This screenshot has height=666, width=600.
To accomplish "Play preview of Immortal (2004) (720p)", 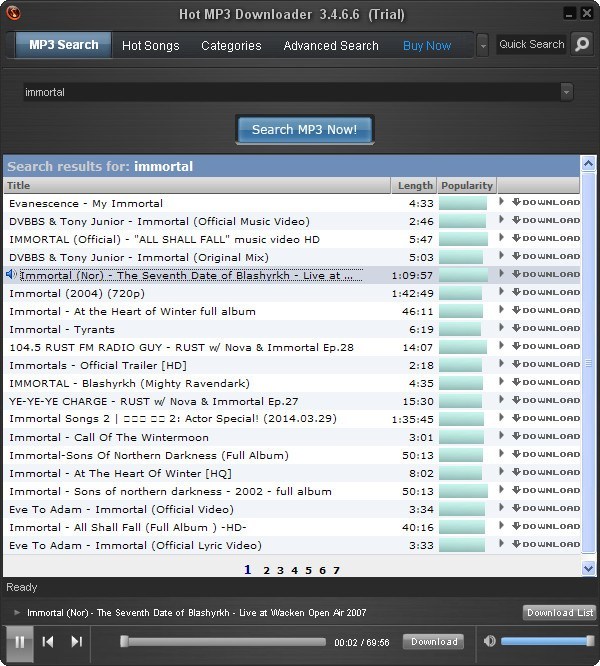I will tap(501, 292).
